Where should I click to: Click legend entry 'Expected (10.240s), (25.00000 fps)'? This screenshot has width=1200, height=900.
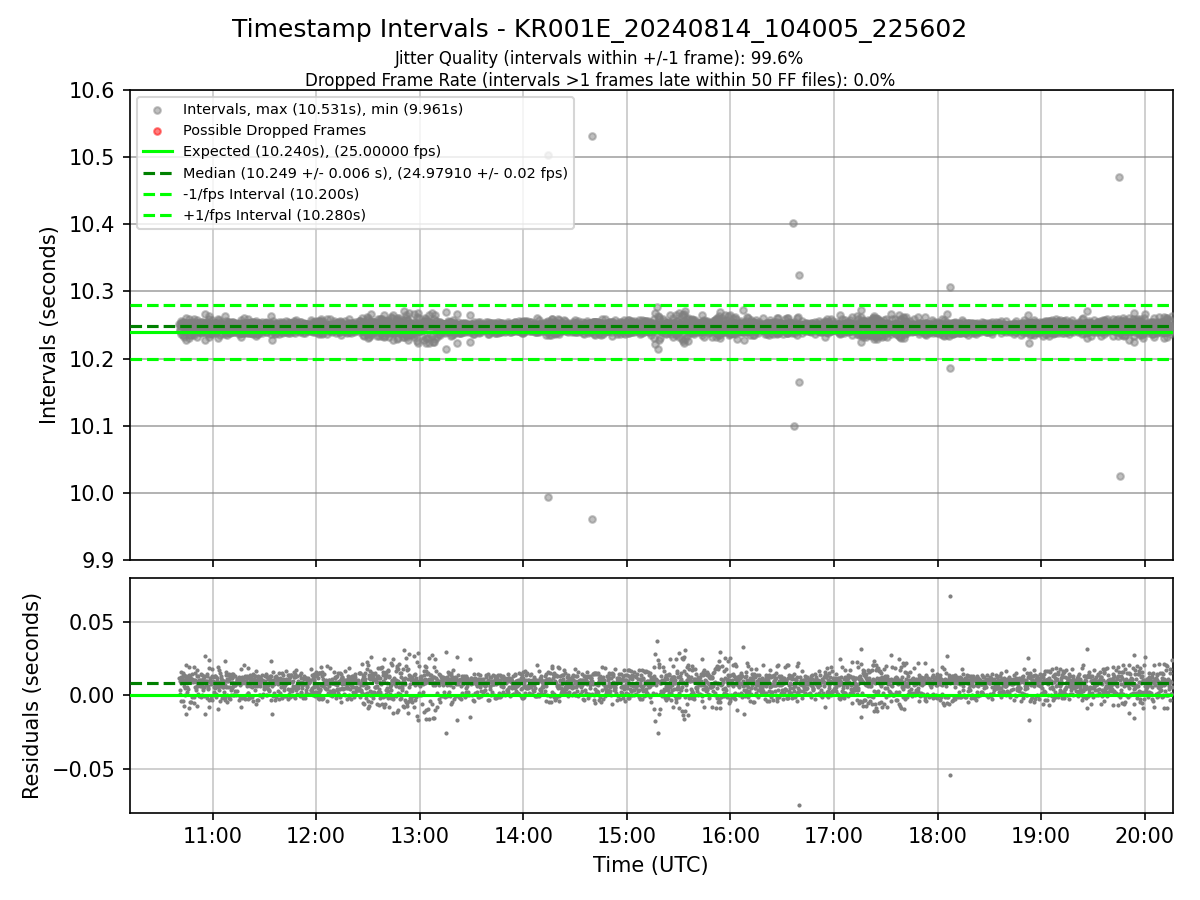311,151
